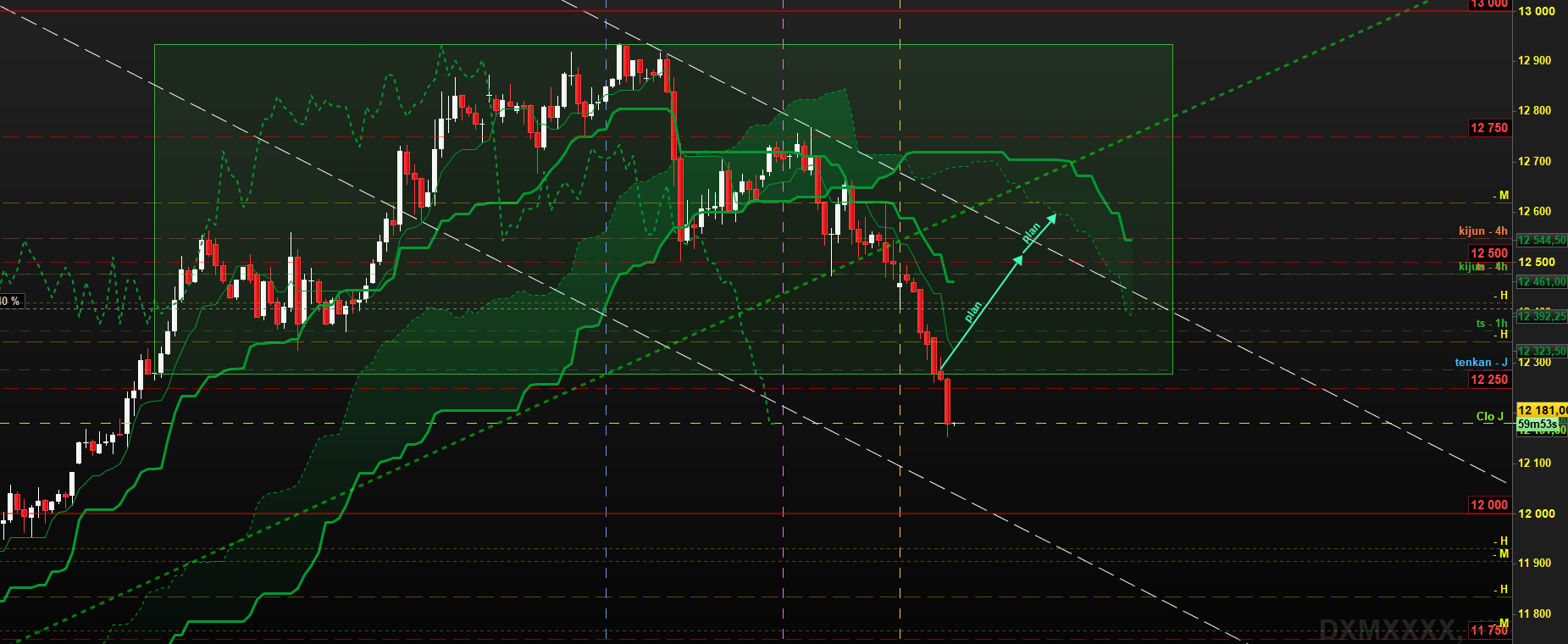1568x644 pixels.
Task: Select the blue tenkan - J label
Action: (x=1482, y=362)
